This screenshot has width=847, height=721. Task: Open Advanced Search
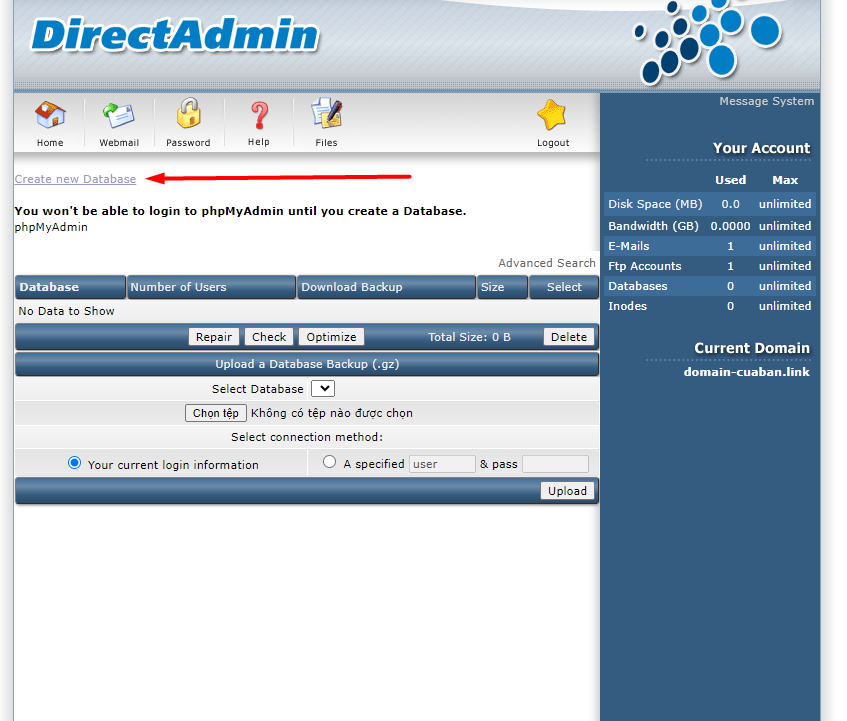pos(547,263)
